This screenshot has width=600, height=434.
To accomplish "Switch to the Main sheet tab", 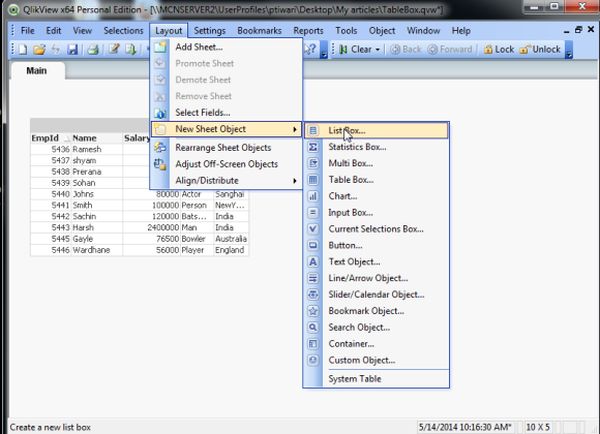I will click(37, 71).
